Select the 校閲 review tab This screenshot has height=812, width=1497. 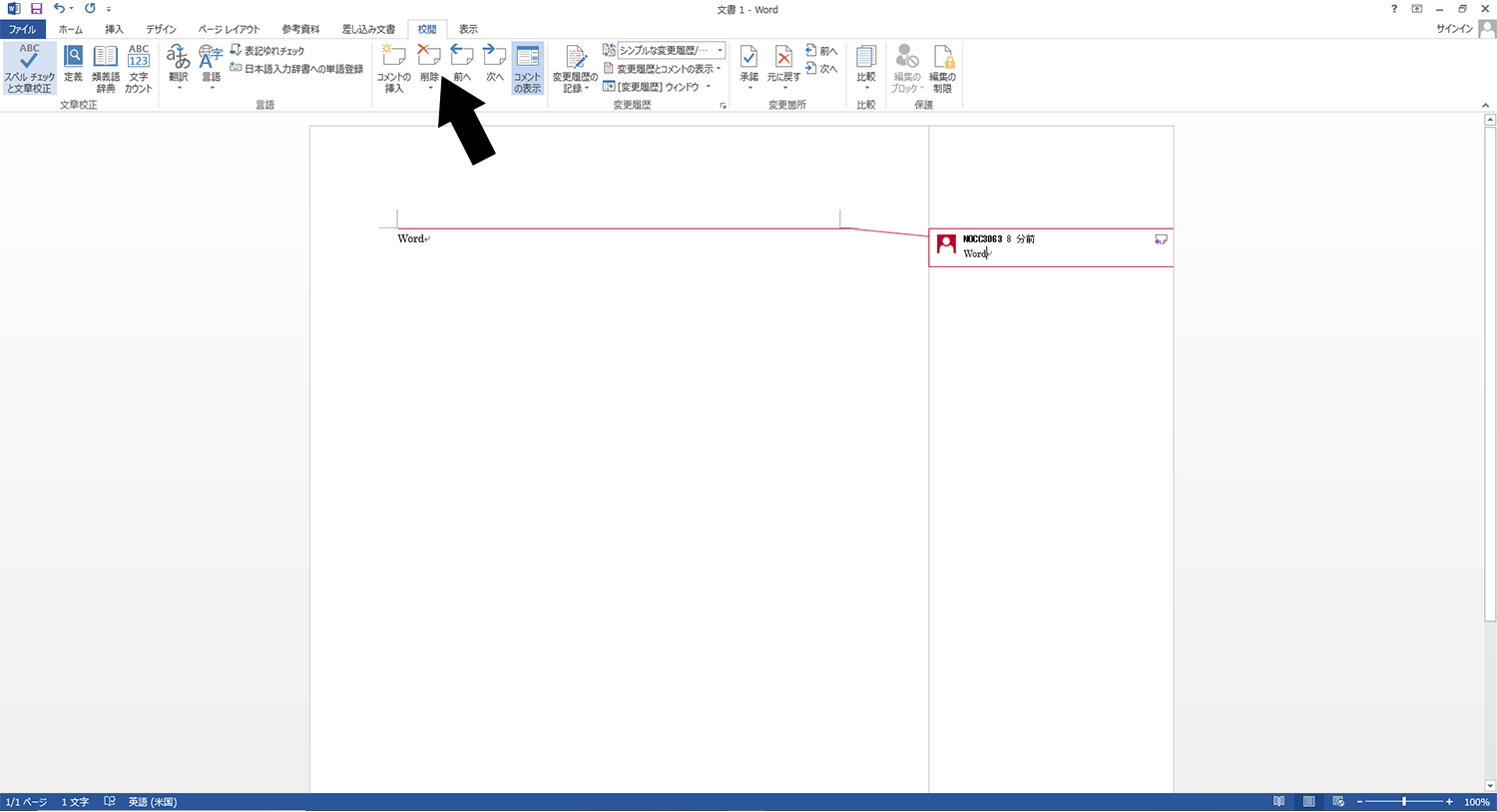427,29
